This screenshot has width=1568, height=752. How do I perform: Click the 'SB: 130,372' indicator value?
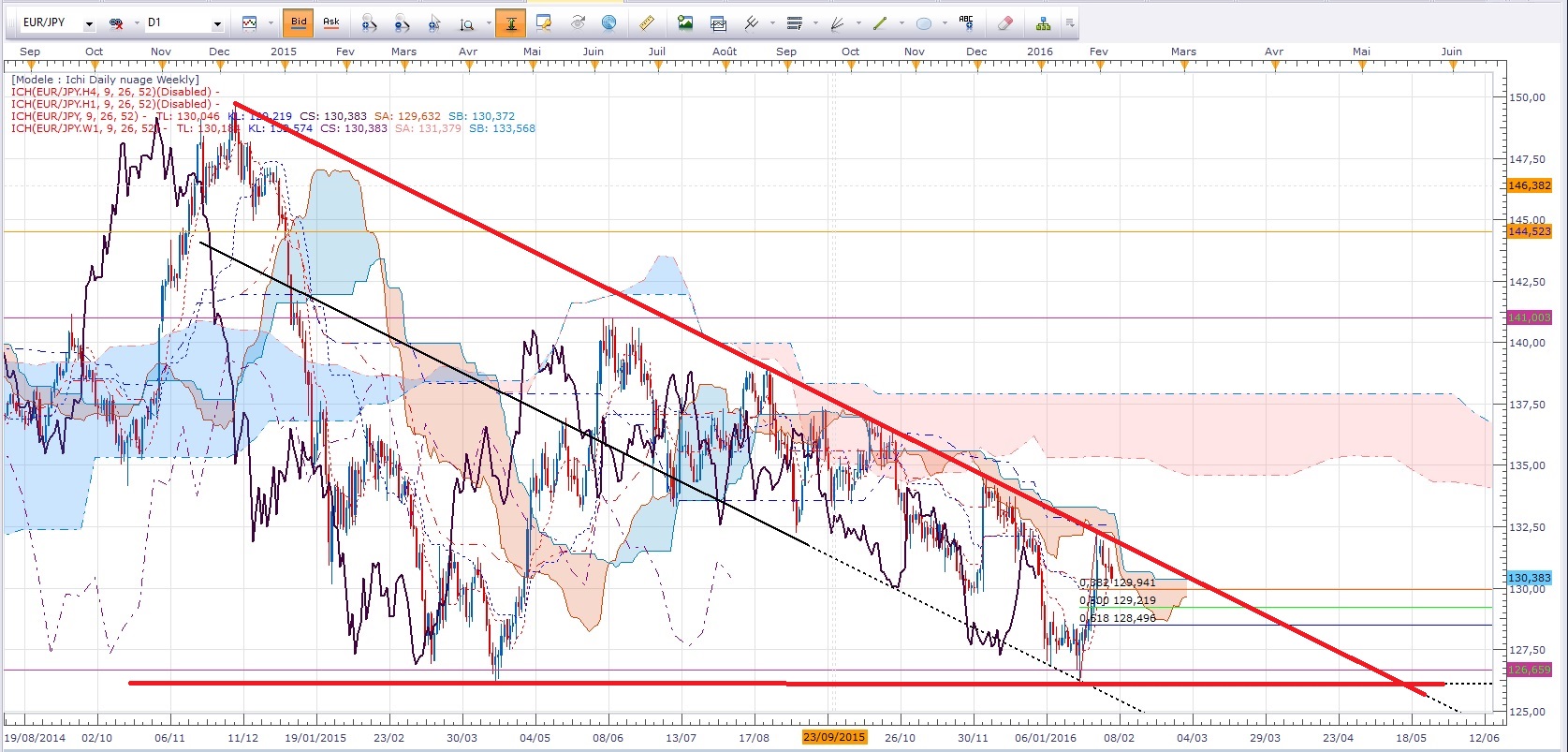tap(481, 116)
